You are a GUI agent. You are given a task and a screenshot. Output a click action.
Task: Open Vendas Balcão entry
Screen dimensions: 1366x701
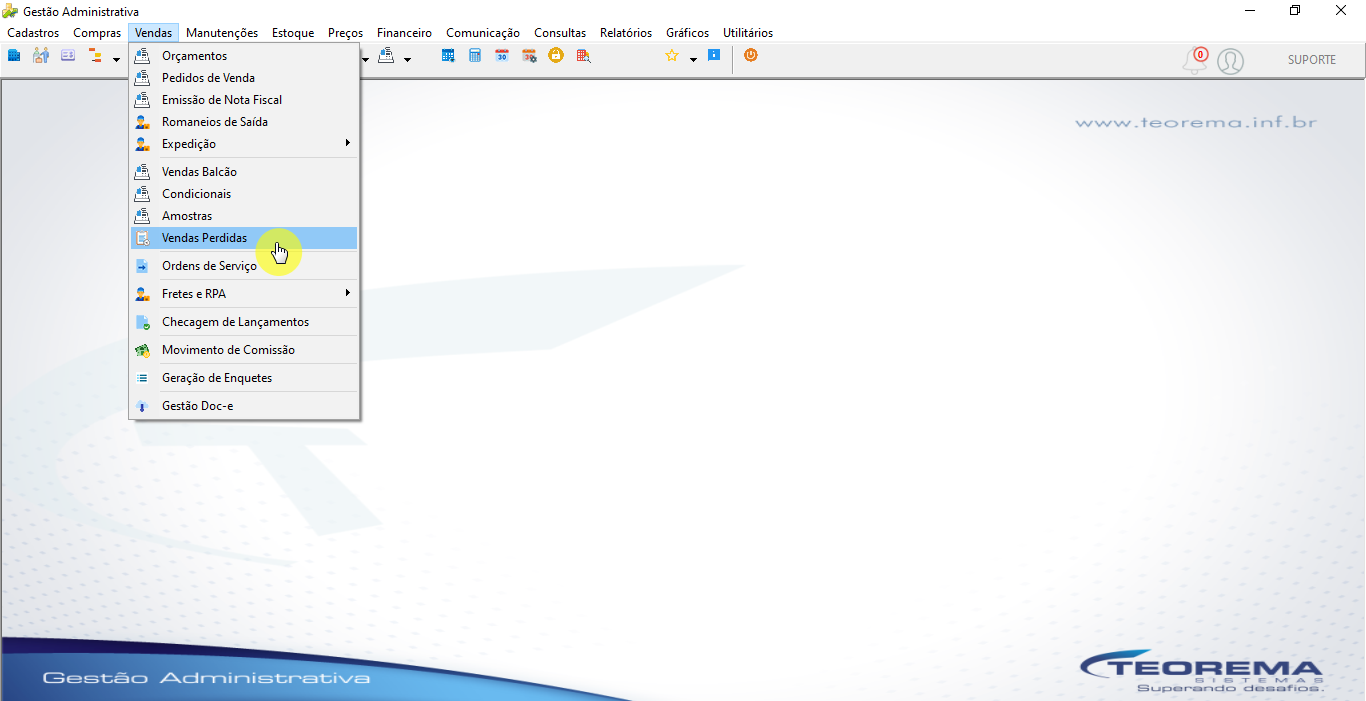(x=244, y=172)
